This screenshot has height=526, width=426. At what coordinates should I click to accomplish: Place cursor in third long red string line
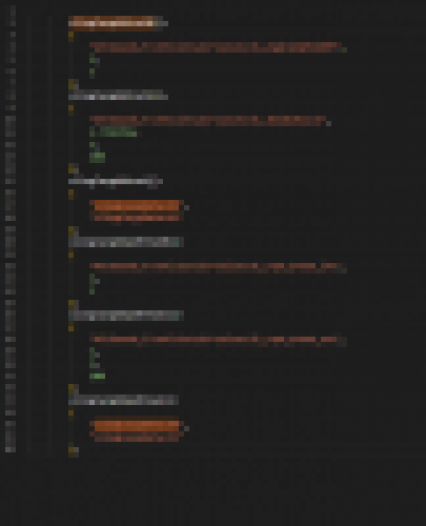218,268
